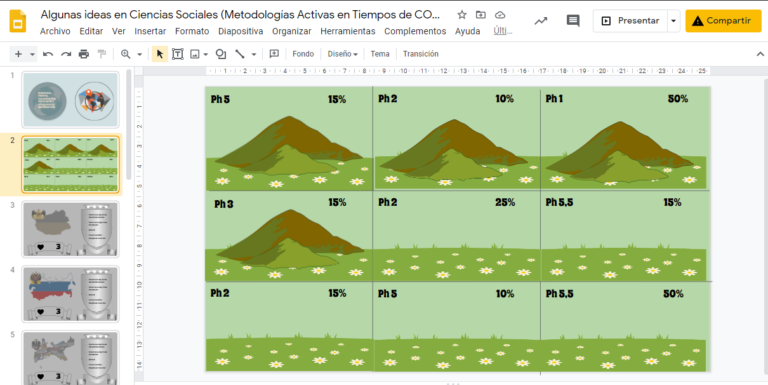
Task: Open the zoom dropdown arrow
Action: (x=140, y=54)
